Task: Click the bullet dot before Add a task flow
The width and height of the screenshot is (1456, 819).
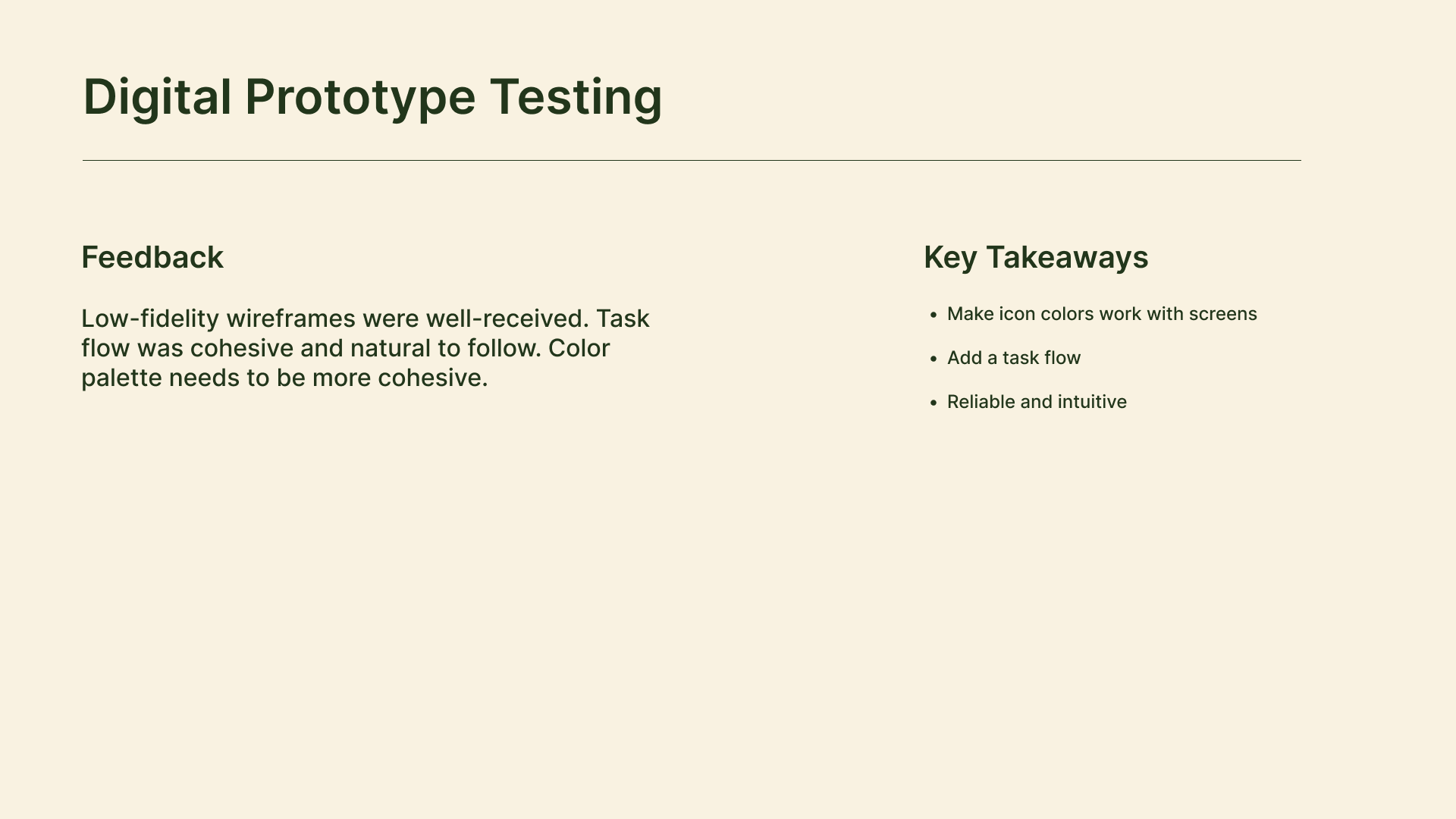Action: pyautogui.click(x=933, y=359)
